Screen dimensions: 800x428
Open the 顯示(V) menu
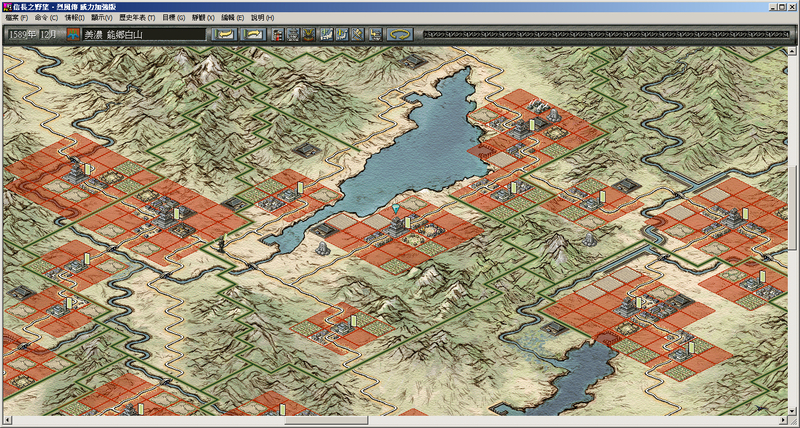(102, 17)
